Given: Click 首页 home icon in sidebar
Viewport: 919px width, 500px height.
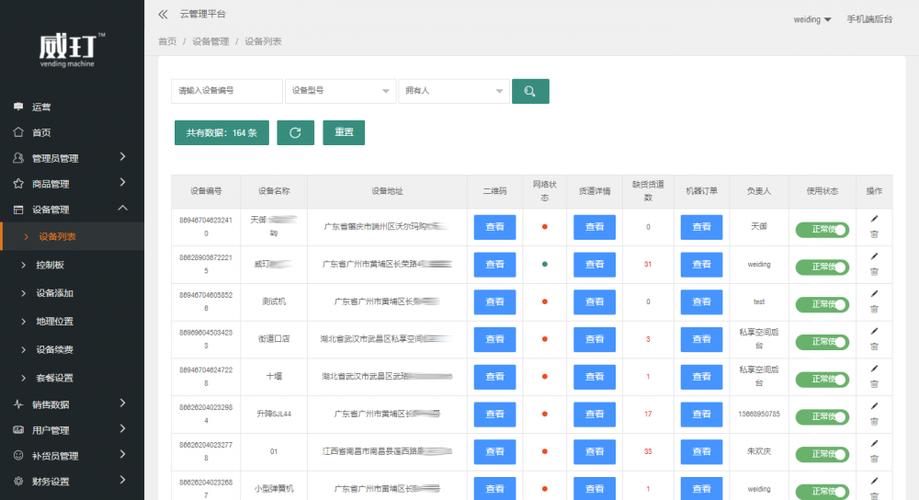Looking at the screenshot, I should coord(18,132).
